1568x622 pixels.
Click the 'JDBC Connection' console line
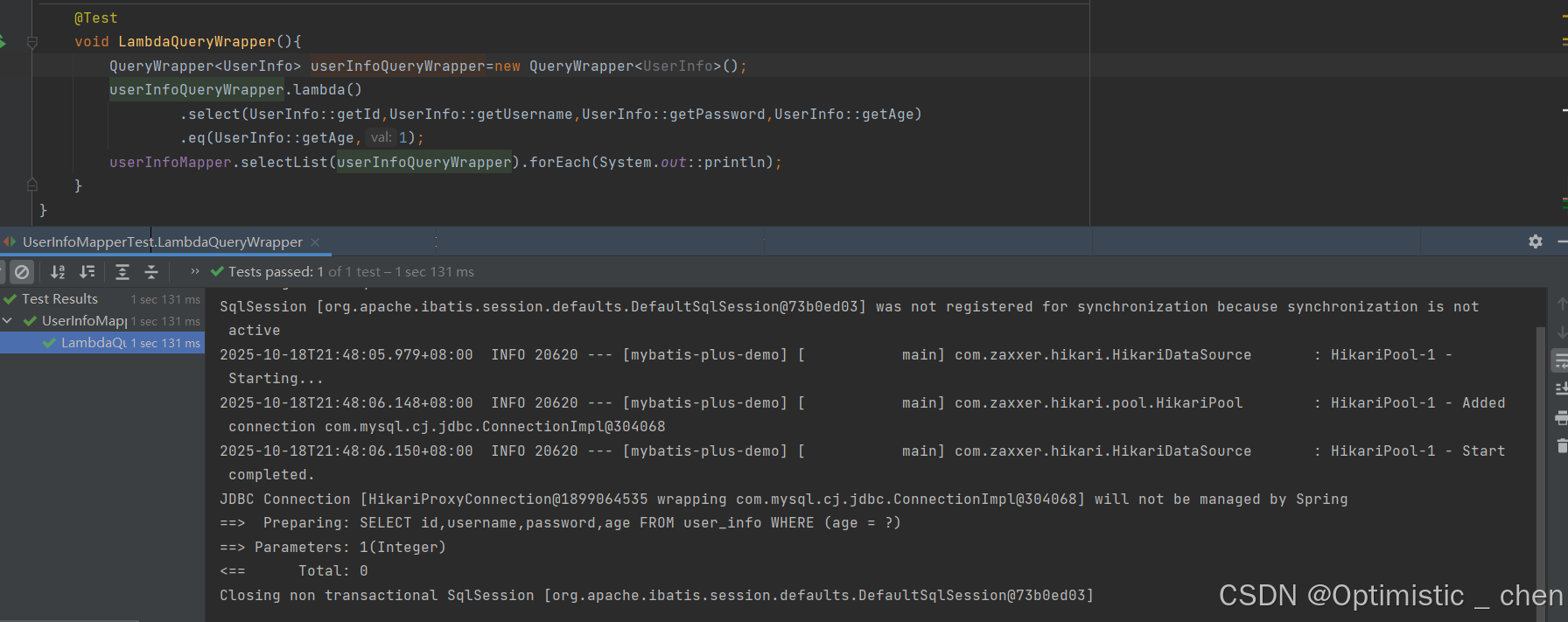point(783,499)
